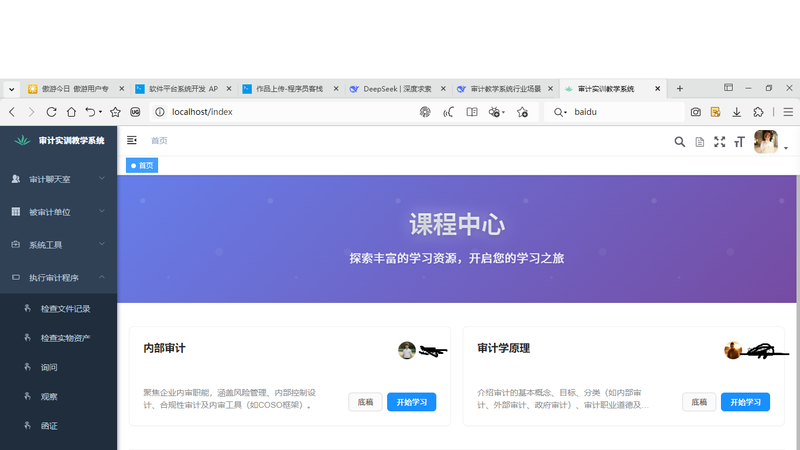Viewport: 800px width, 450px height.
Task: Open user avatar menu in header
Action: click(766, 141)
